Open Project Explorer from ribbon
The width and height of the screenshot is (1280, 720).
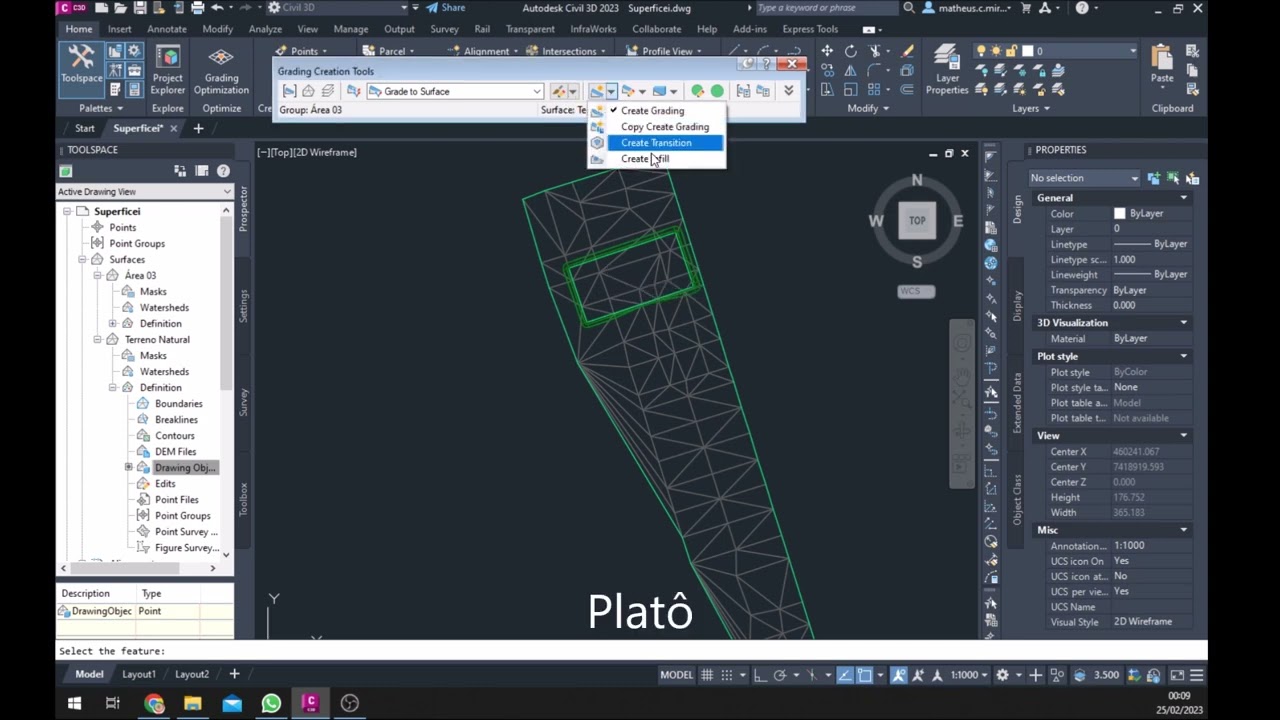[168, 70]
